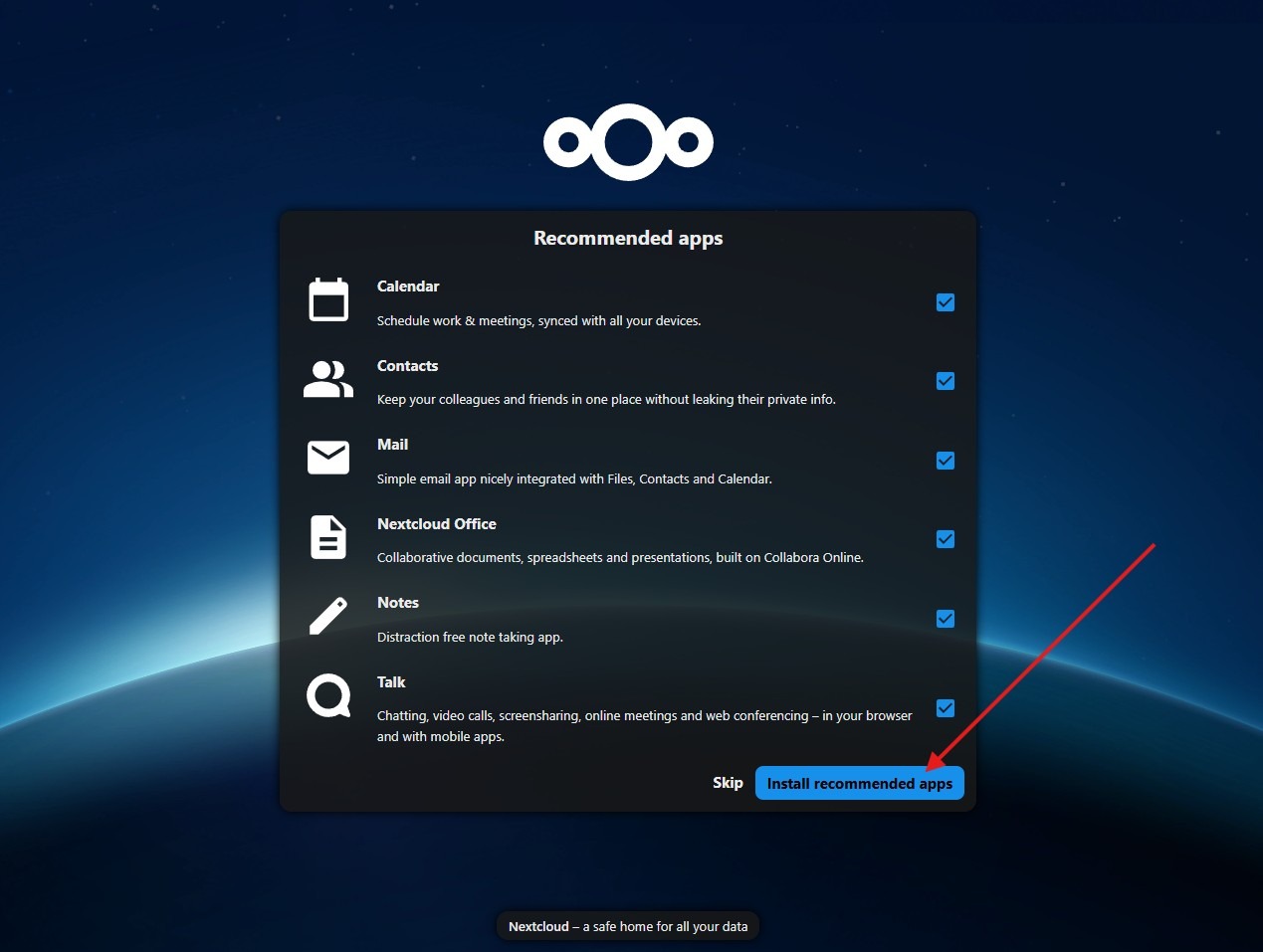Click 'Distraction free note taking app' text
This screenshot has width=1263, height=952.
pos(470,638)
